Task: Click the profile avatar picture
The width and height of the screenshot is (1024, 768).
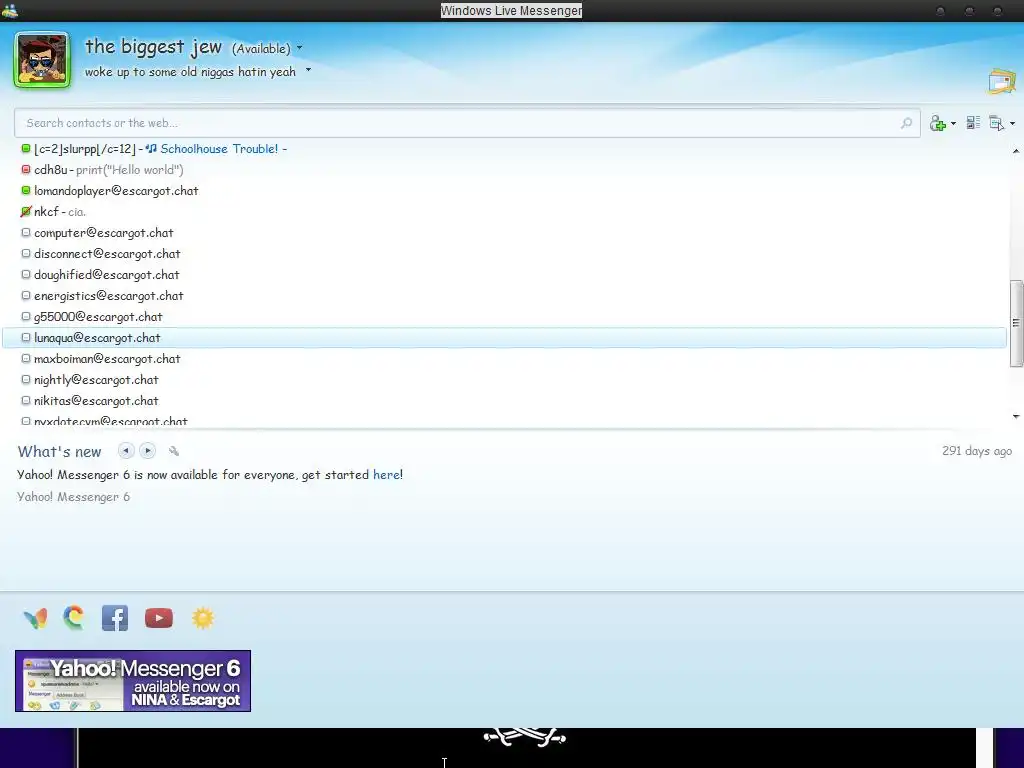Action: click(42, 59)
